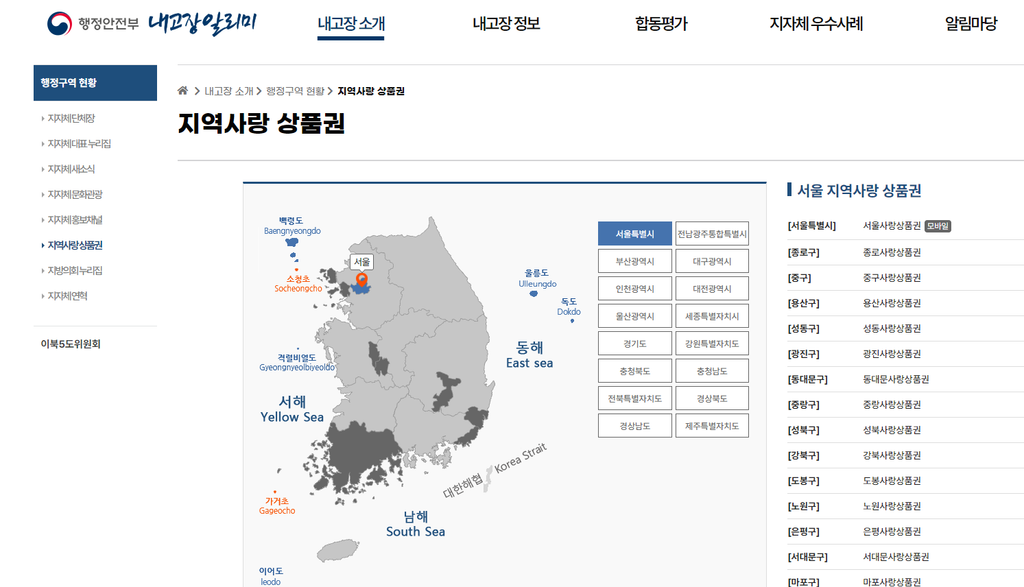Select the 경기도 region button
Image resolution: width=1024 pixels, height=587 pixels.
pos(635,343)
